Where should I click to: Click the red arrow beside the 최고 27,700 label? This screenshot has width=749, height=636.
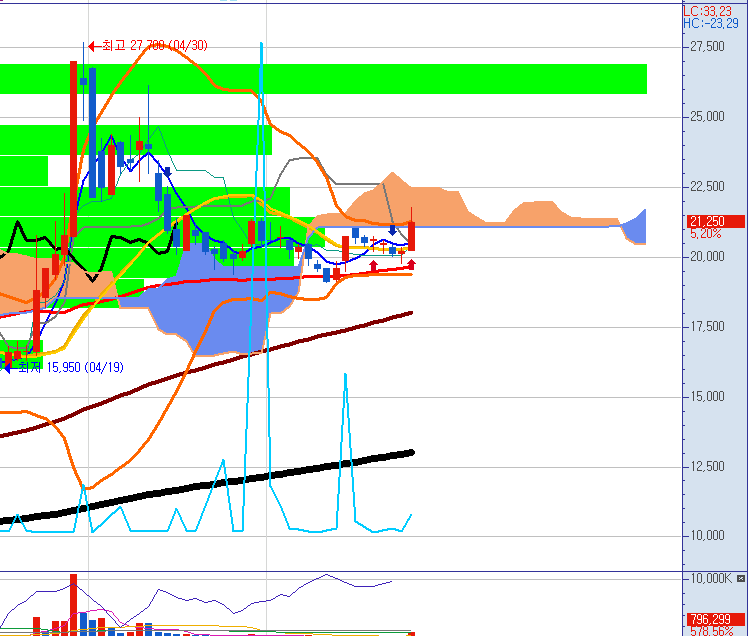click(x=95, y=46)
